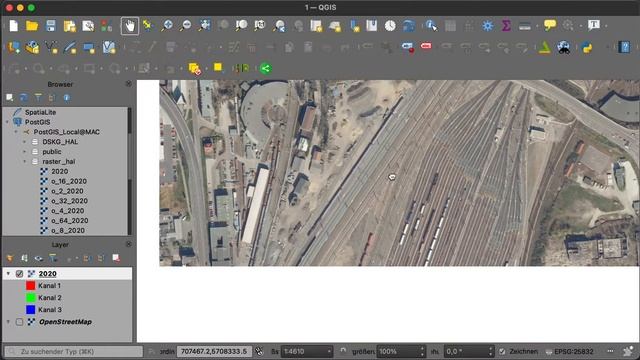Select the Zoom In magnifier tool
Viewport: 640px width, 360px height.
pyautogui.click(x=167, y=26)
